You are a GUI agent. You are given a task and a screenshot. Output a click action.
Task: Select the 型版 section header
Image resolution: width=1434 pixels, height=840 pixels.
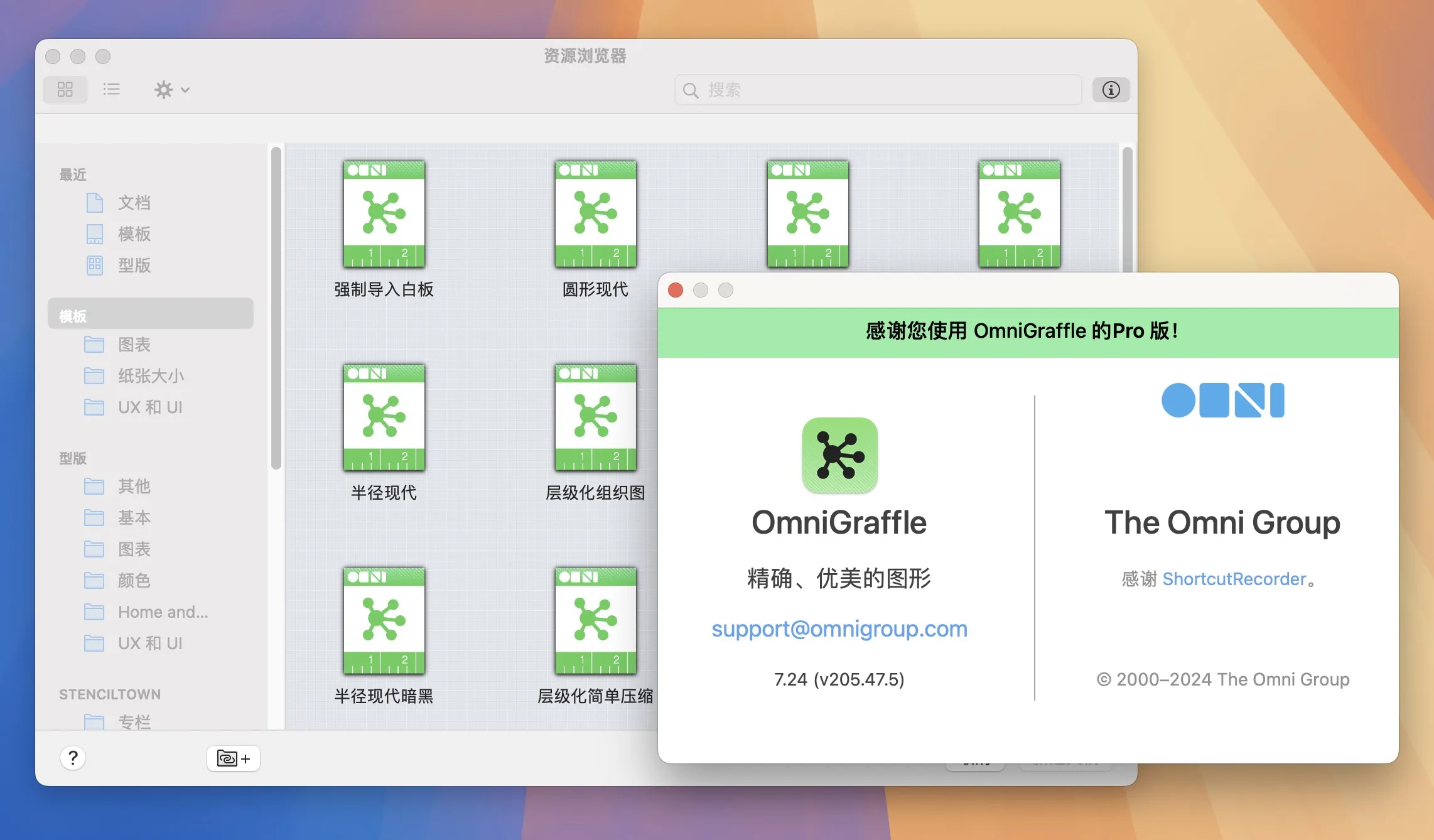point(73,458)
